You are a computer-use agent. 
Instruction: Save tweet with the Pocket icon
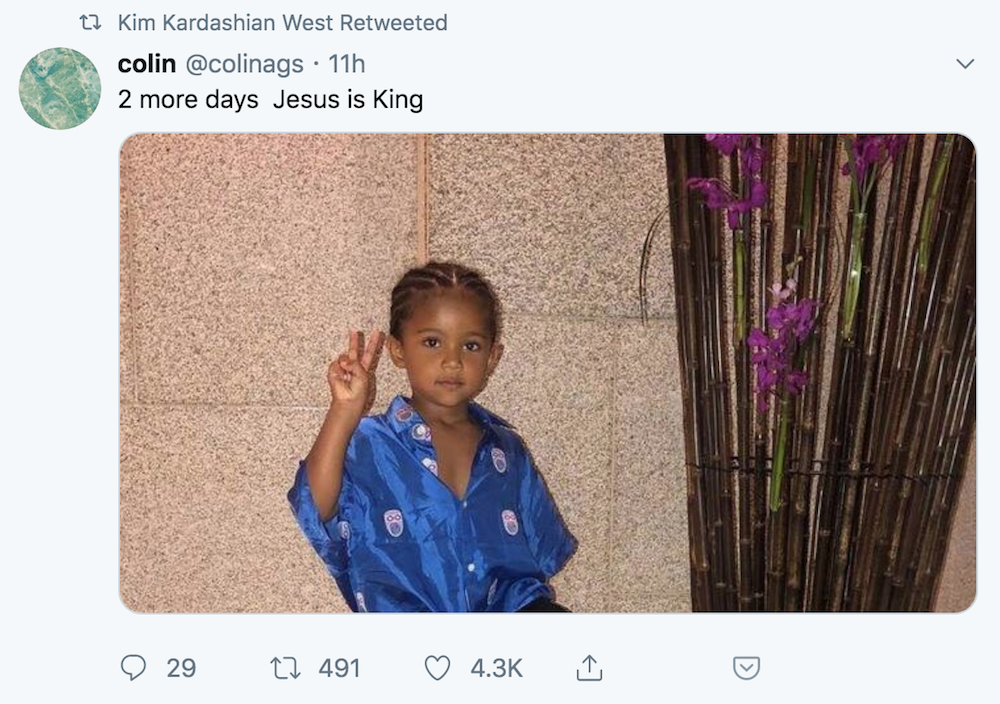746,668
